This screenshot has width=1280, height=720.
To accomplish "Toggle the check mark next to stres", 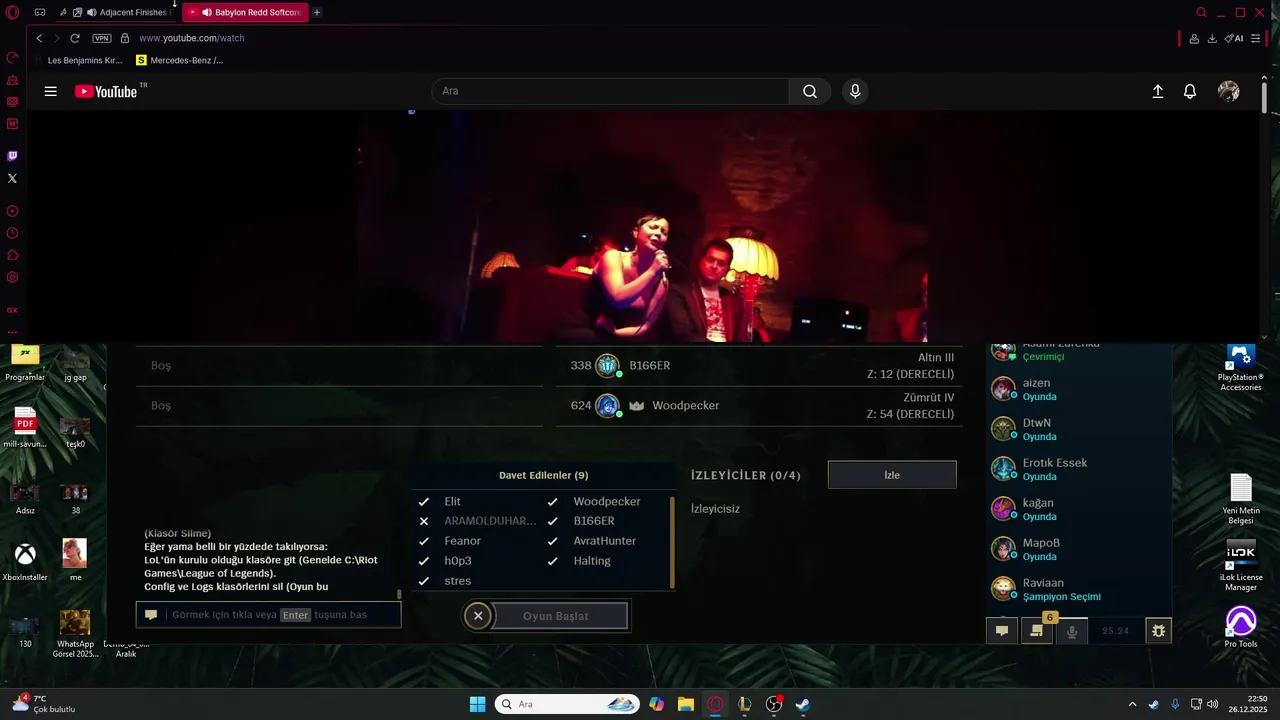I will pos(424,581).
